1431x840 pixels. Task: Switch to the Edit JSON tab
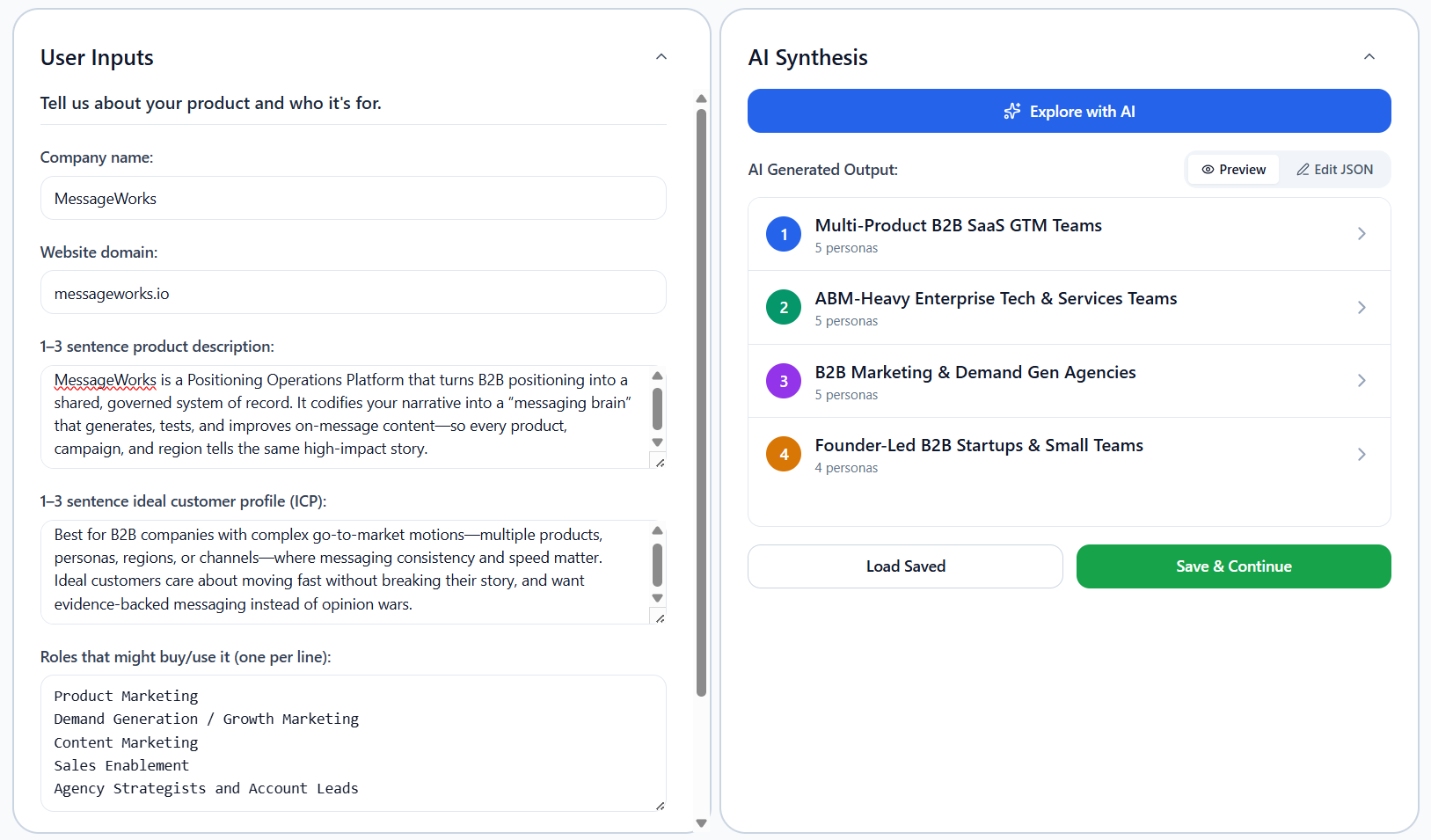[1334, 170]
